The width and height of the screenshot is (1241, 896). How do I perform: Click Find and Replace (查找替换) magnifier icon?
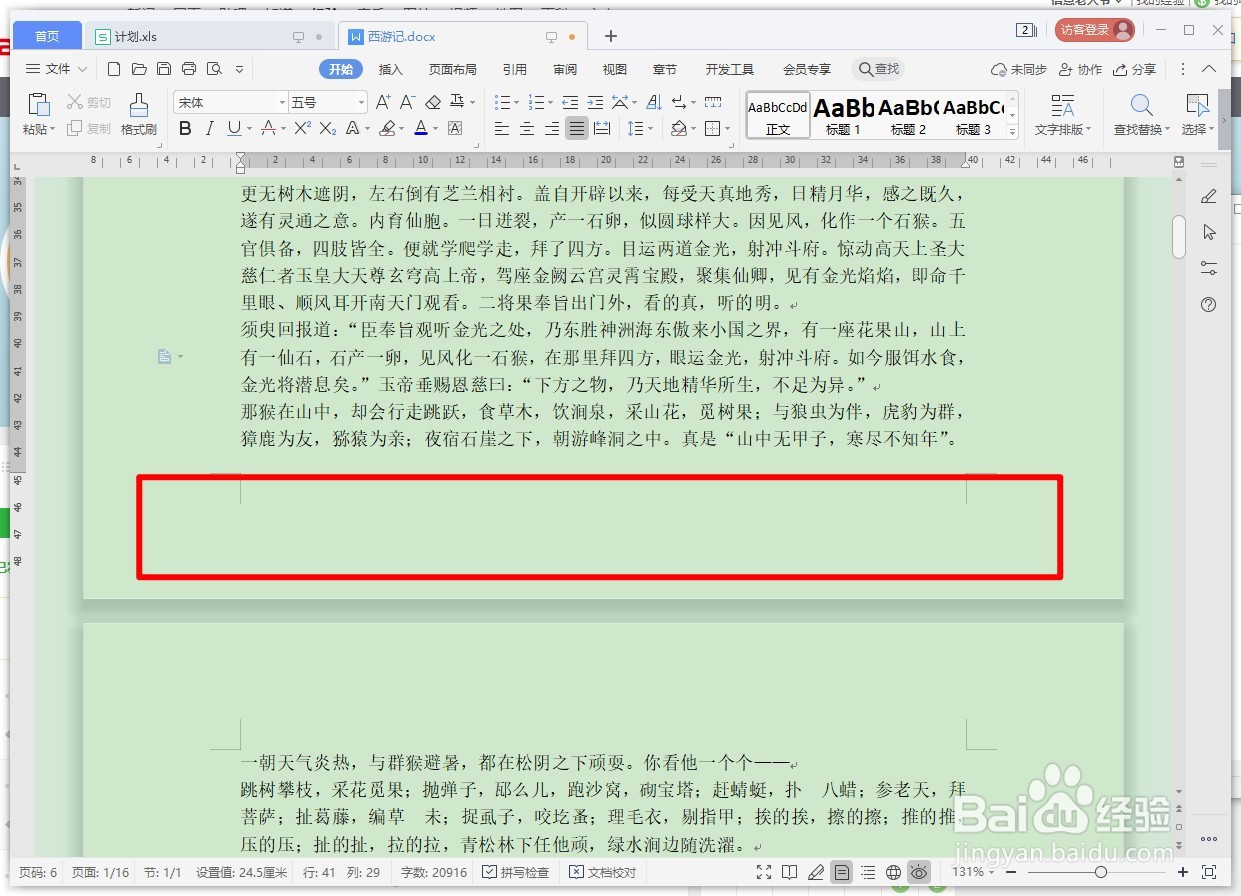pyautogui.click(x=1142, y=105)
